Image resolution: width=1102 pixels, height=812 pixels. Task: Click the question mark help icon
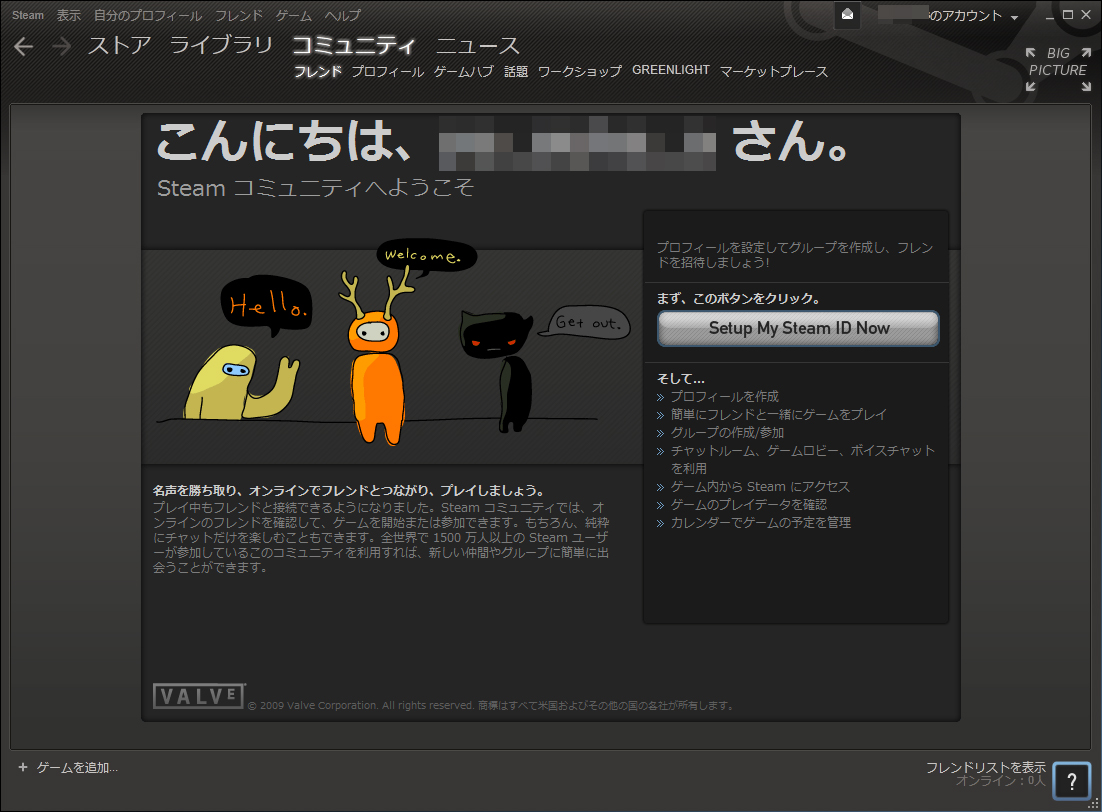point(1071,780)
